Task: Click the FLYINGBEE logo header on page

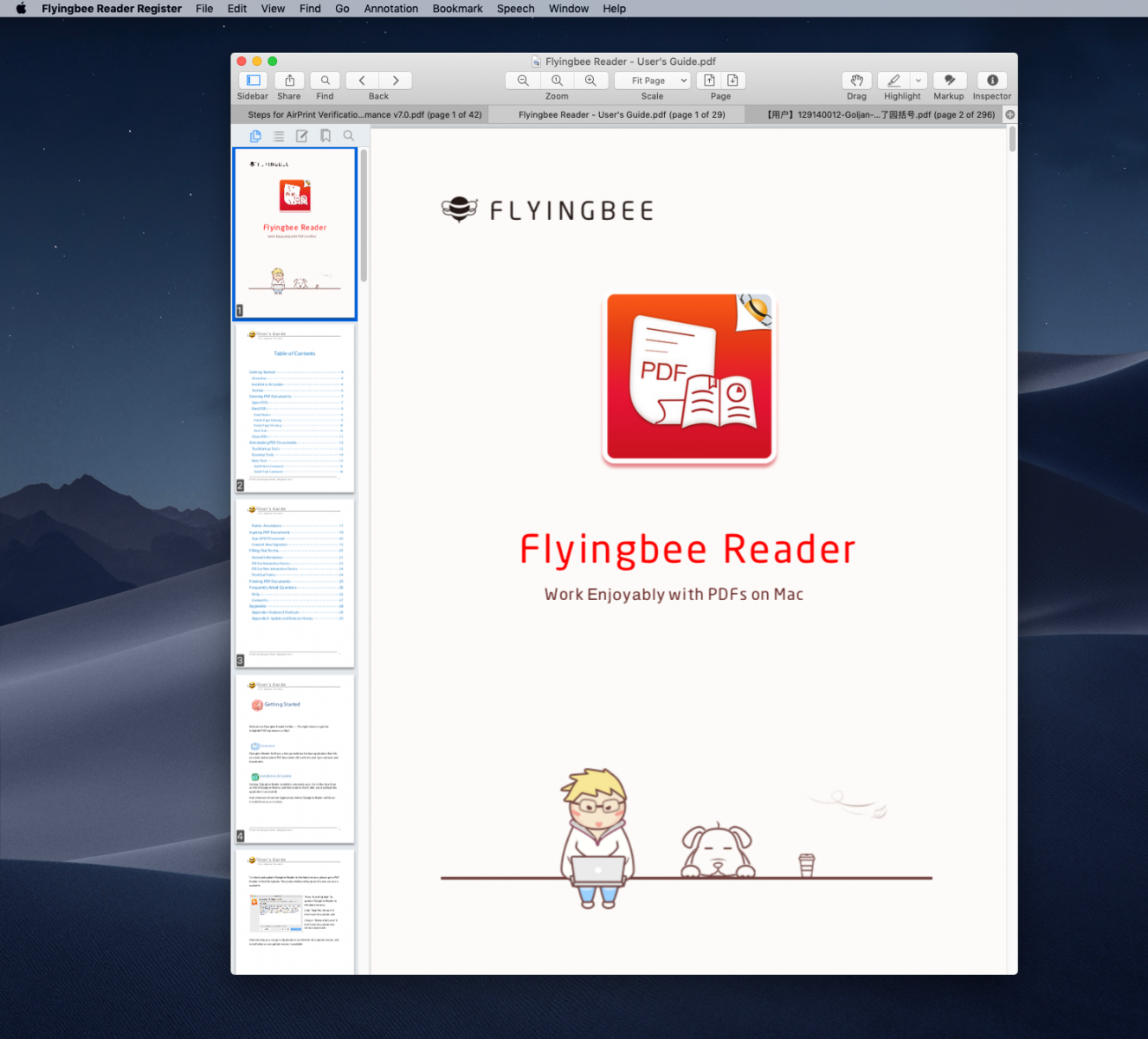Action: (x=547, y=210)
